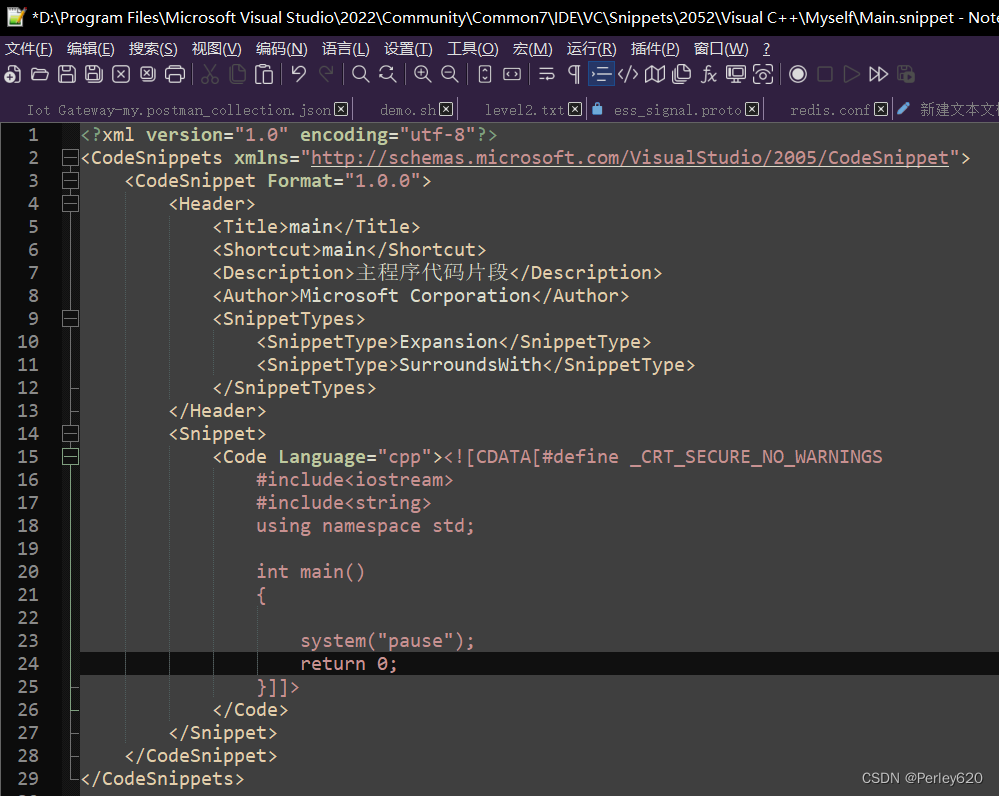Start macro recording
The image size is (999, 796).
tap(798, 75)
